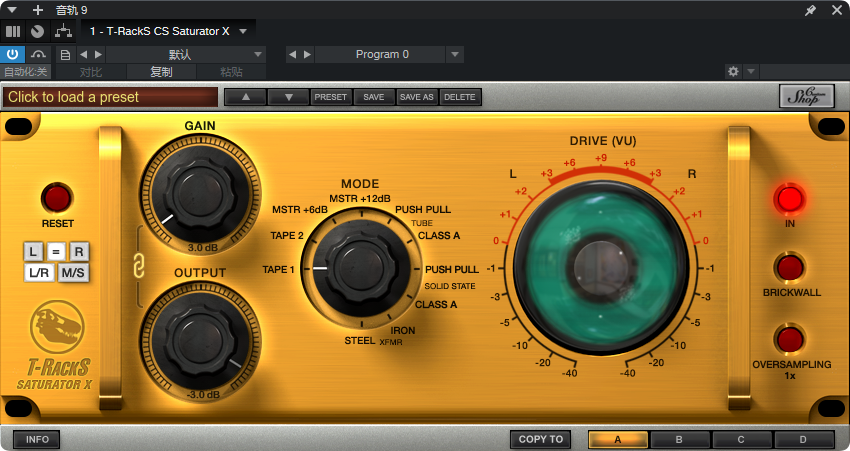This screenshot has height=451, width=850.
Task: Open the PRESET menu
Action: [331, 97]
